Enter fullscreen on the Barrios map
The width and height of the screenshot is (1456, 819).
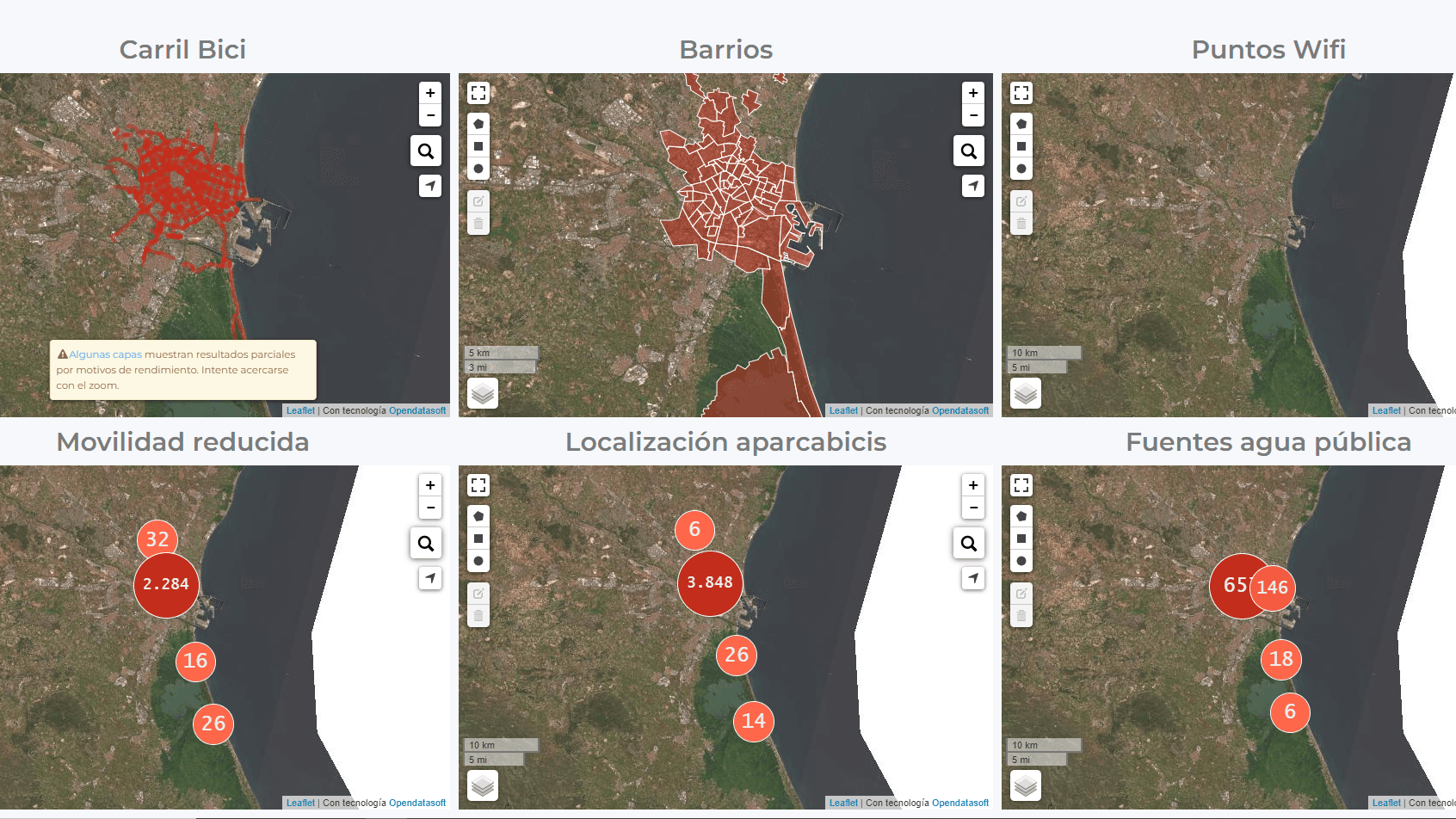478,93
